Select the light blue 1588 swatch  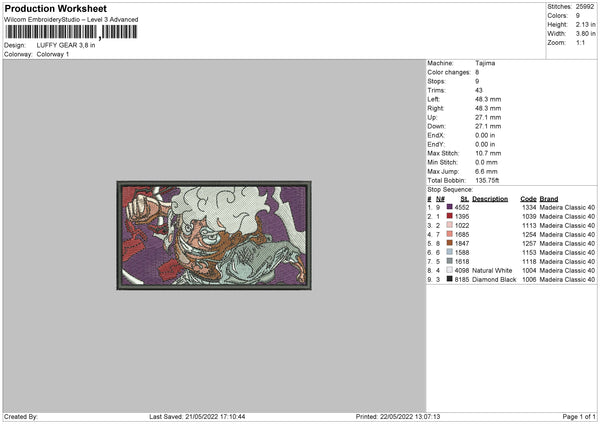point(450,252)
